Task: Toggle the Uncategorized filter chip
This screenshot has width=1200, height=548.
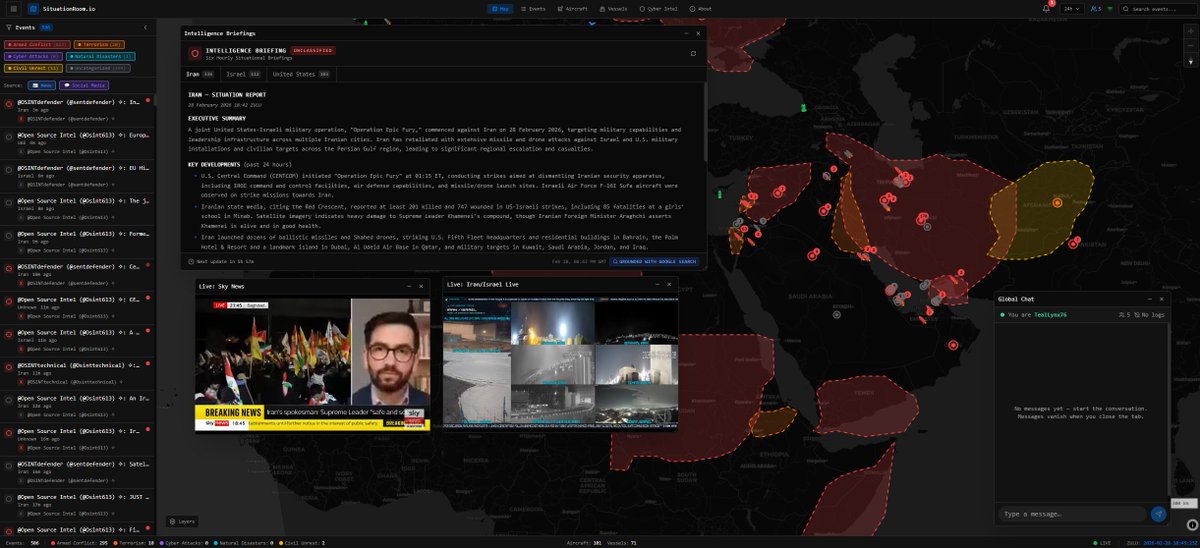Action: pyautogui.click(x=98, y=68)
